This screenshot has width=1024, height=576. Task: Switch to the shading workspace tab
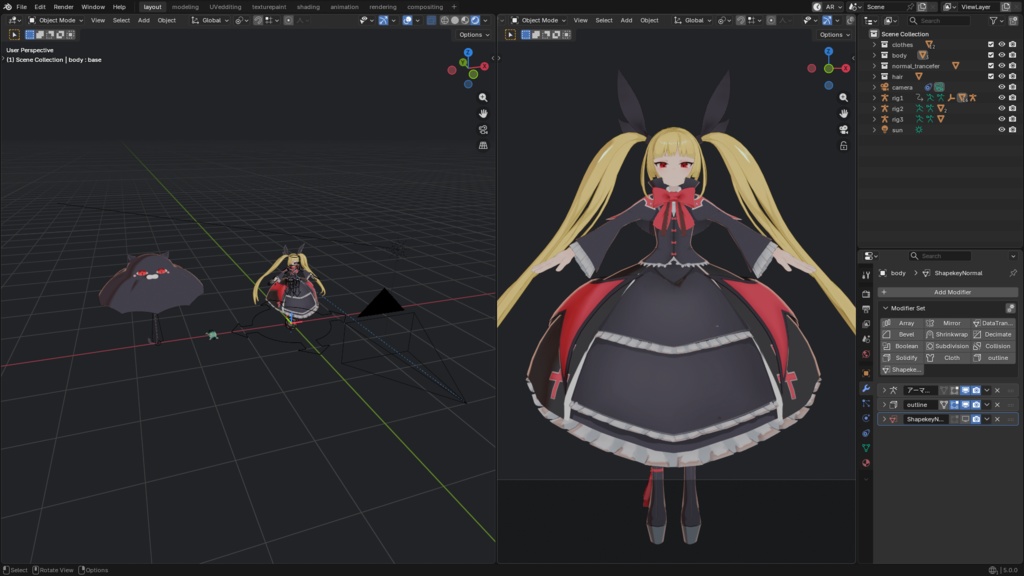[311, 6]
